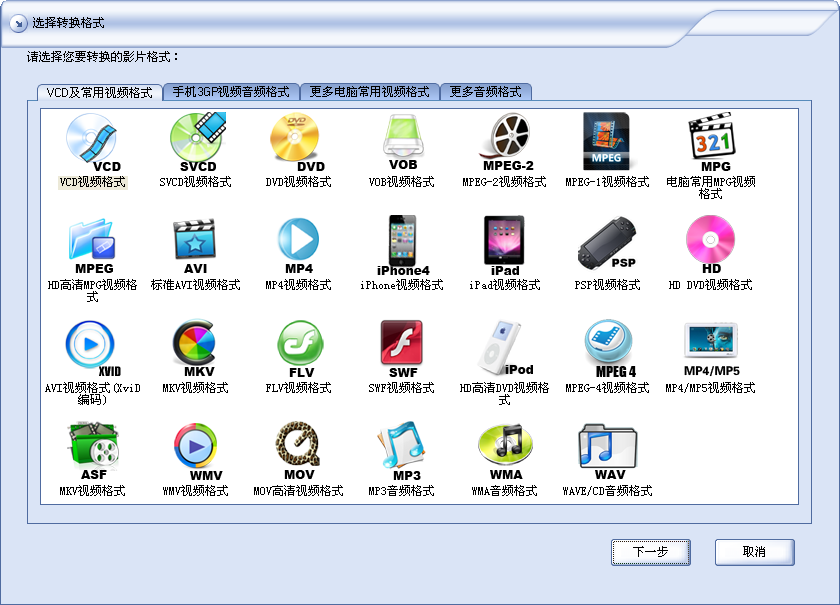Select the green FLV format icon
840x605 pixels.
(300, 349)
